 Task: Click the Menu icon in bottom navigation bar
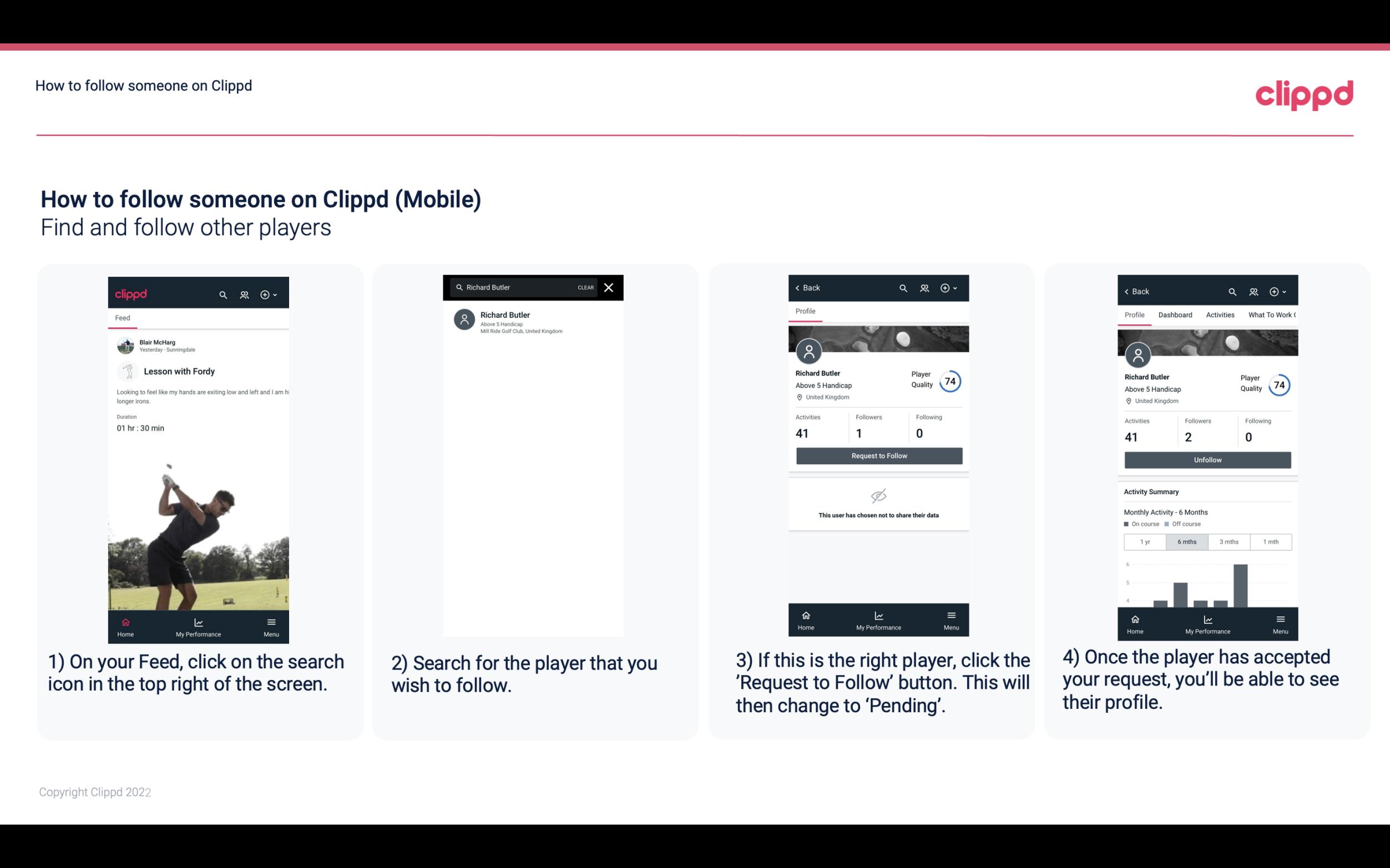point(271,622)
